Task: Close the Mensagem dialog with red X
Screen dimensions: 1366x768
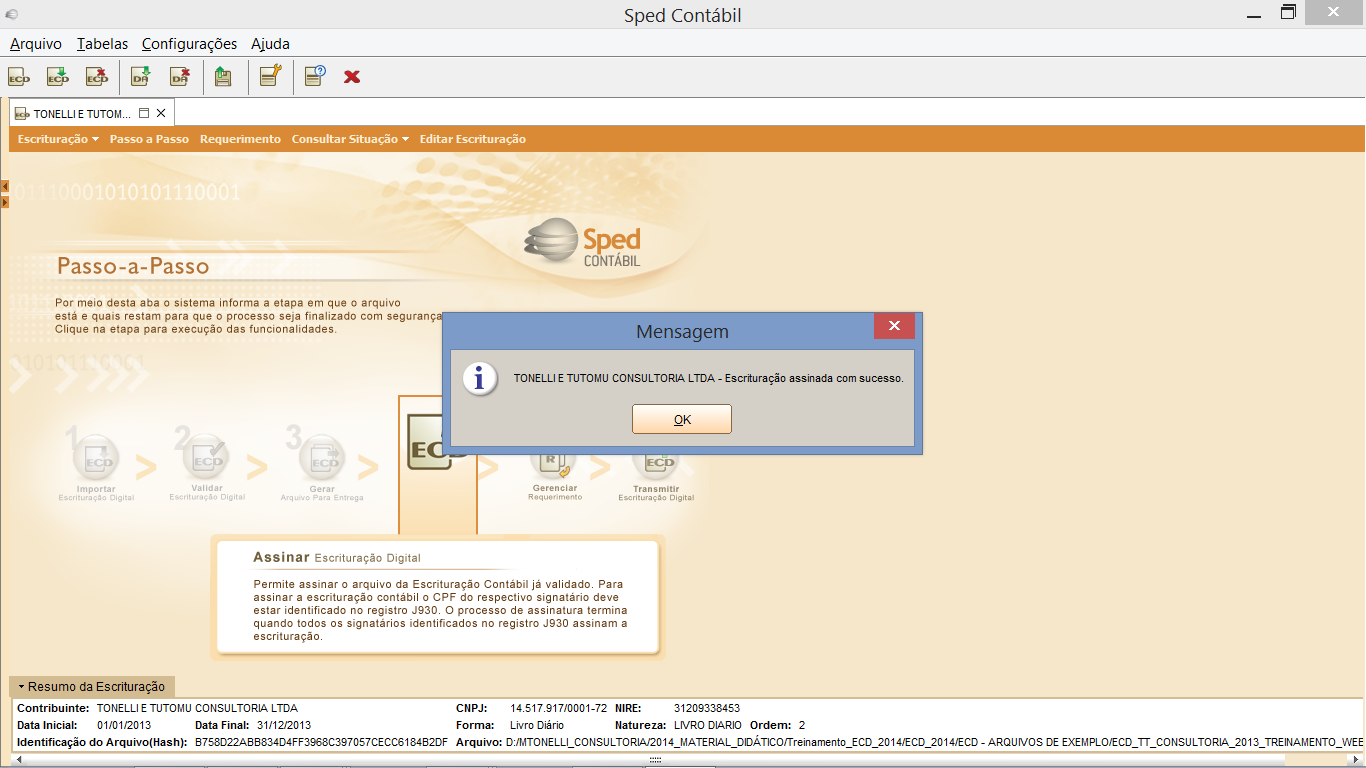Action: [x=894, y=326]
